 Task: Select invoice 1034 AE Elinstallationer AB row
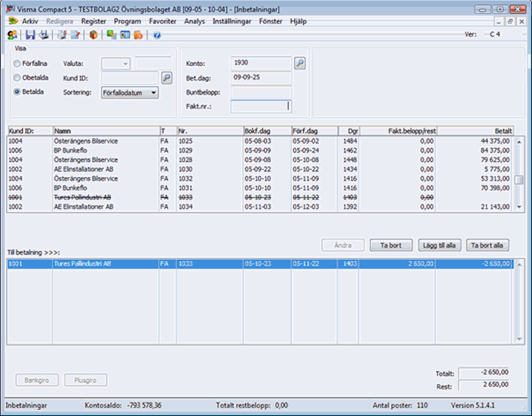tap(260, 207)
